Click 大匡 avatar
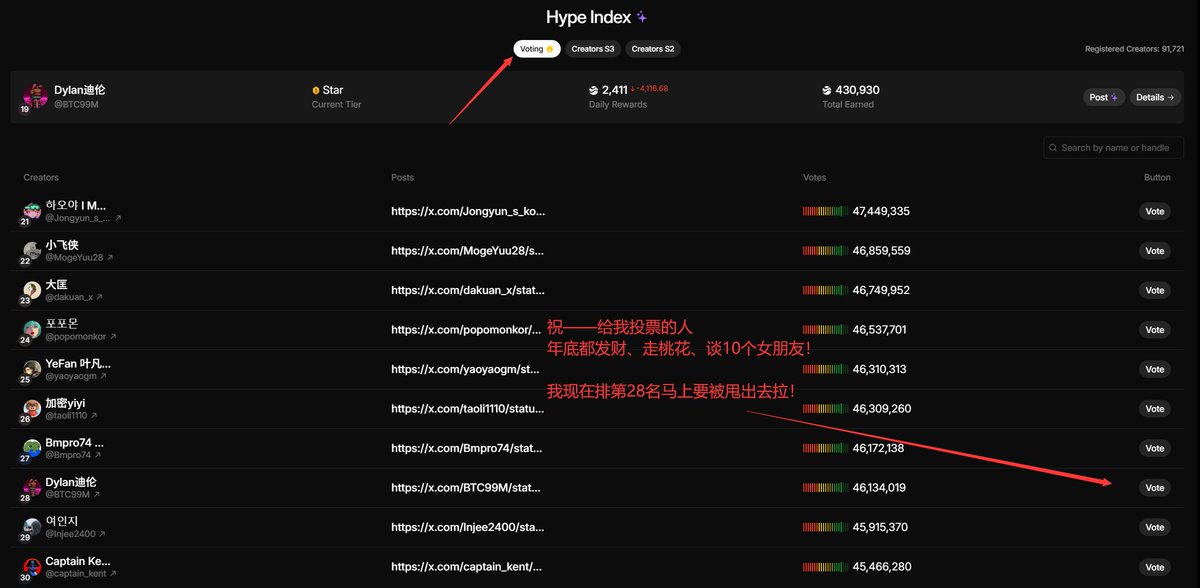This screenshot has width=1200, height=588. 32,290
